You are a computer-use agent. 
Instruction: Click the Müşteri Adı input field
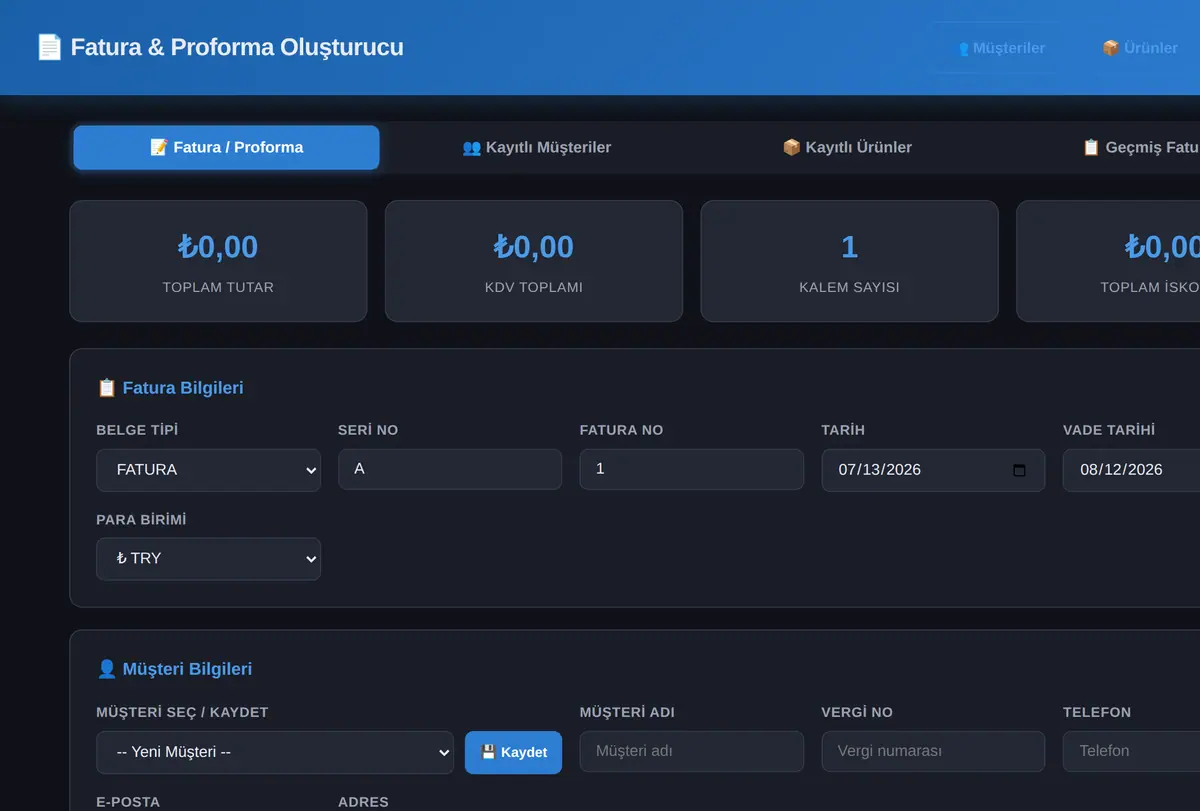pyautogui.click(x=691, y=751)
